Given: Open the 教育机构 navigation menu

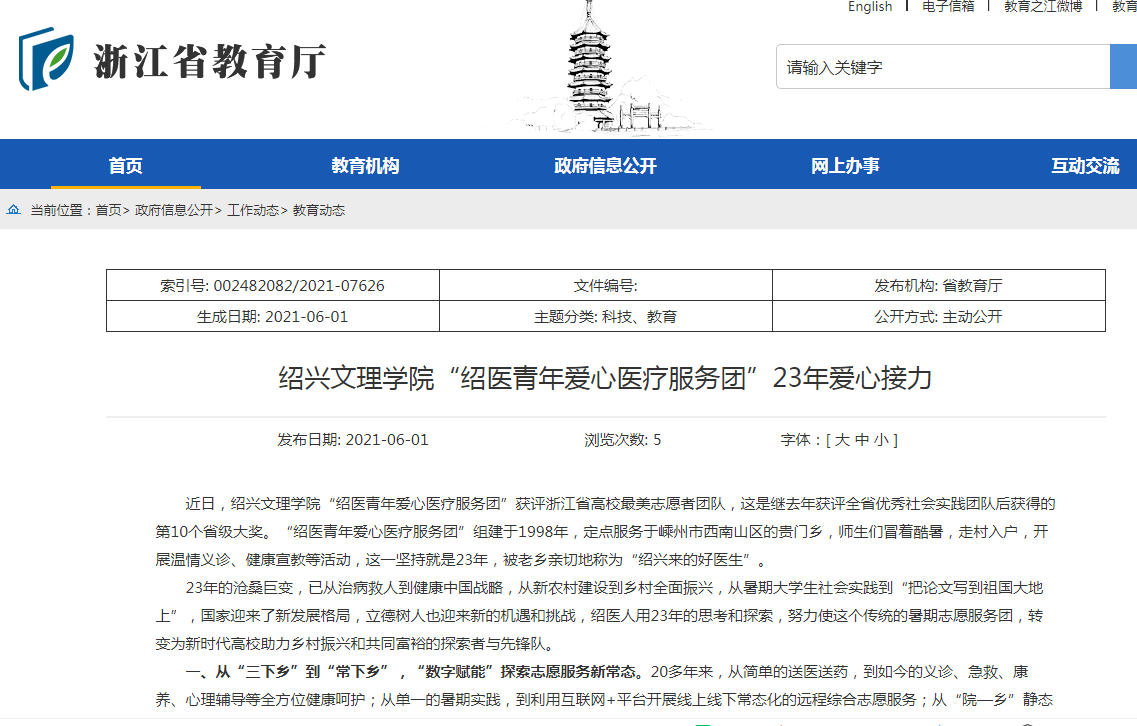Looking at the screenshot, I should pyautogui.click(x=365, y=165).
